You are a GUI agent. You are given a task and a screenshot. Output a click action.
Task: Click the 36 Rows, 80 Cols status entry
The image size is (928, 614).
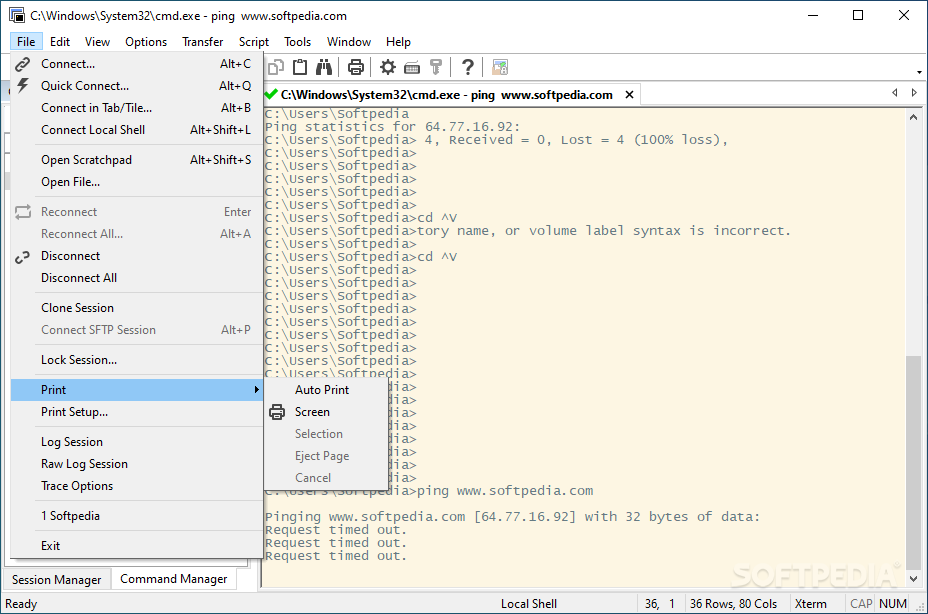coord(733,604)
